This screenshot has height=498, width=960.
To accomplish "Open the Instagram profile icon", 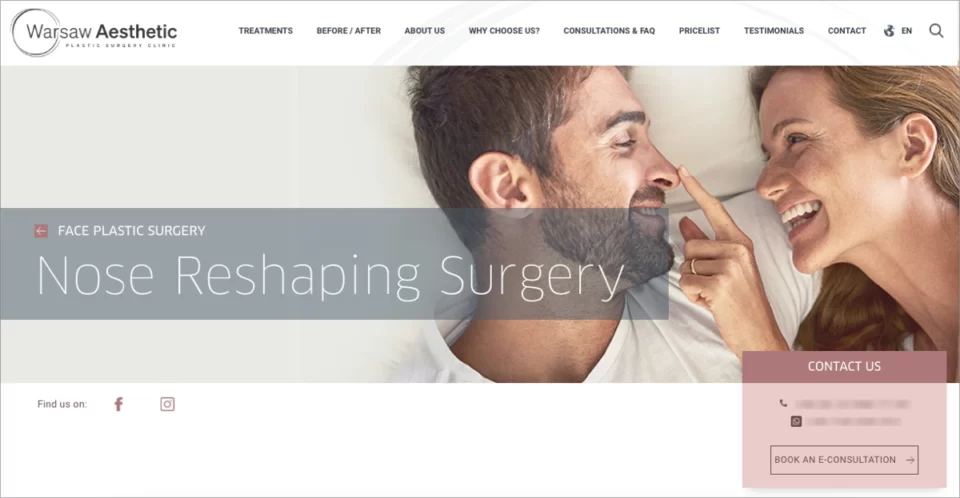I will (167, 404).
